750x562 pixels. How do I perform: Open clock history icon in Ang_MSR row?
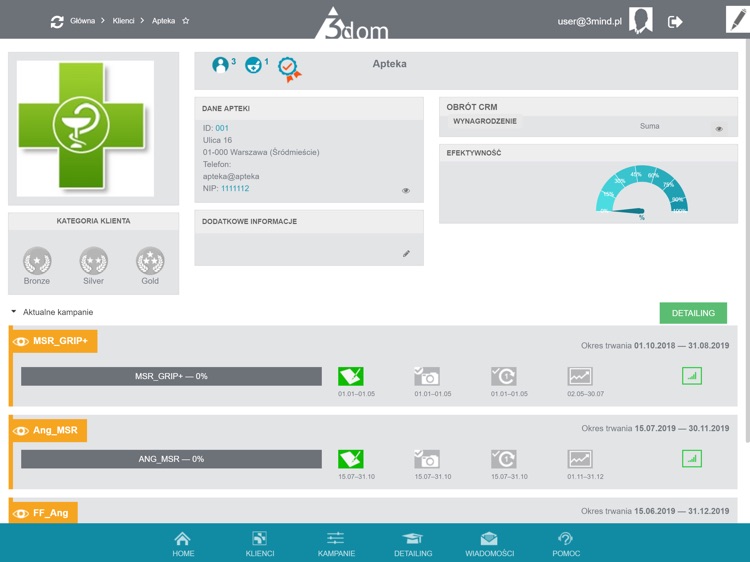point(504,459)
